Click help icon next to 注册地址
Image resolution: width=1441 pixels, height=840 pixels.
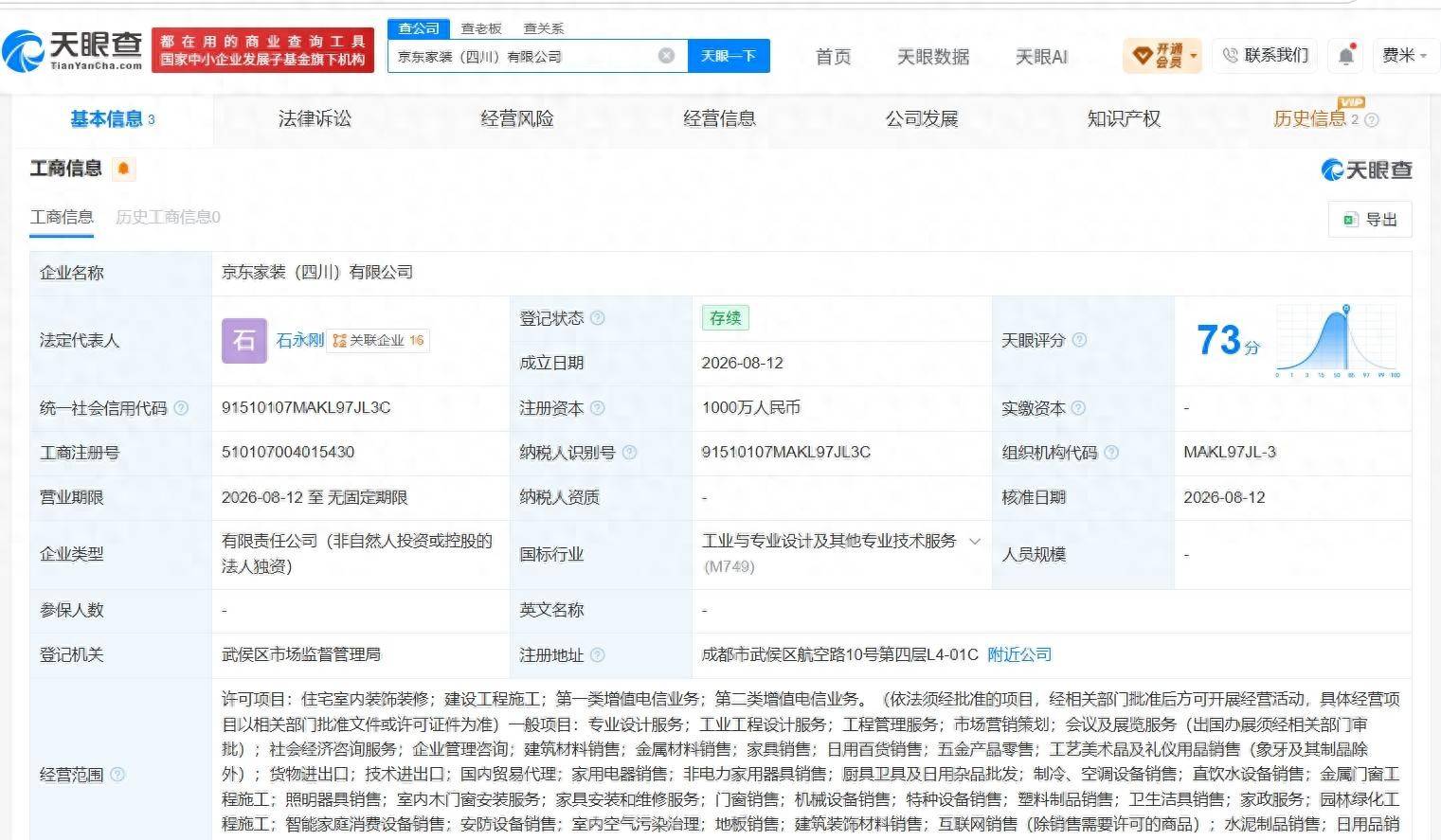coord(598,654)
